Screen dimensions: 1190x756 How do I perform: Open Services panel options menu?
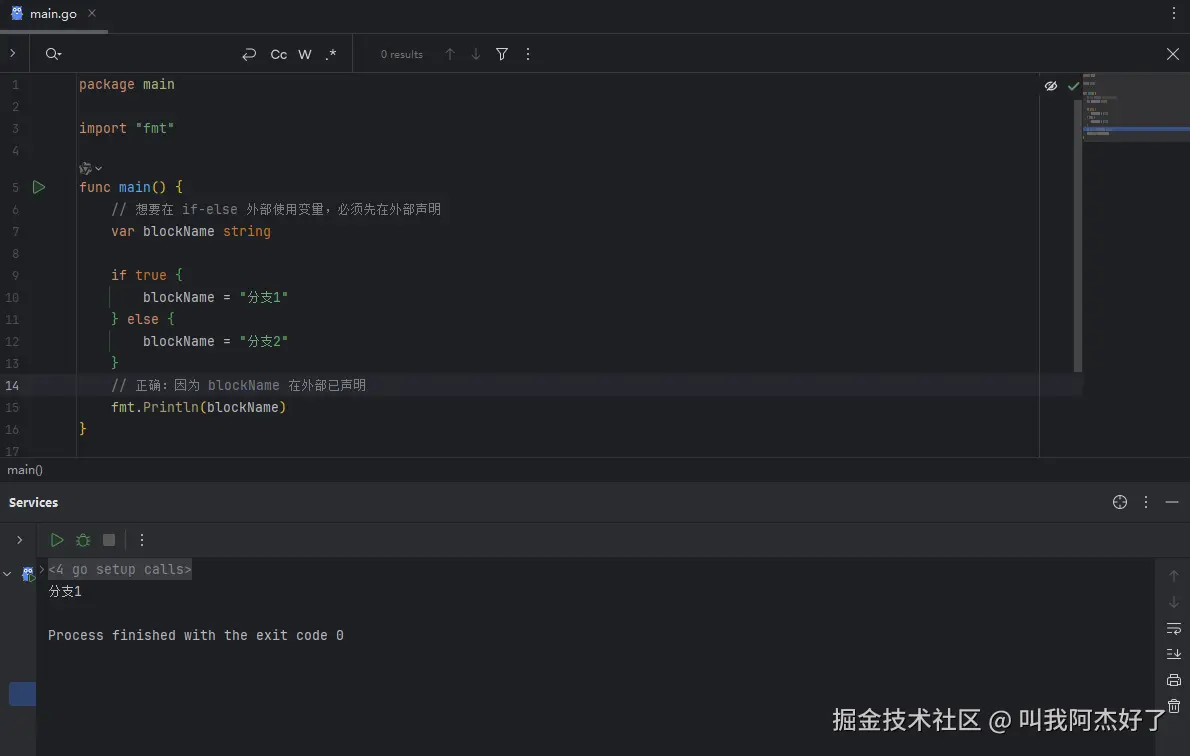[x=1146, y=502]
